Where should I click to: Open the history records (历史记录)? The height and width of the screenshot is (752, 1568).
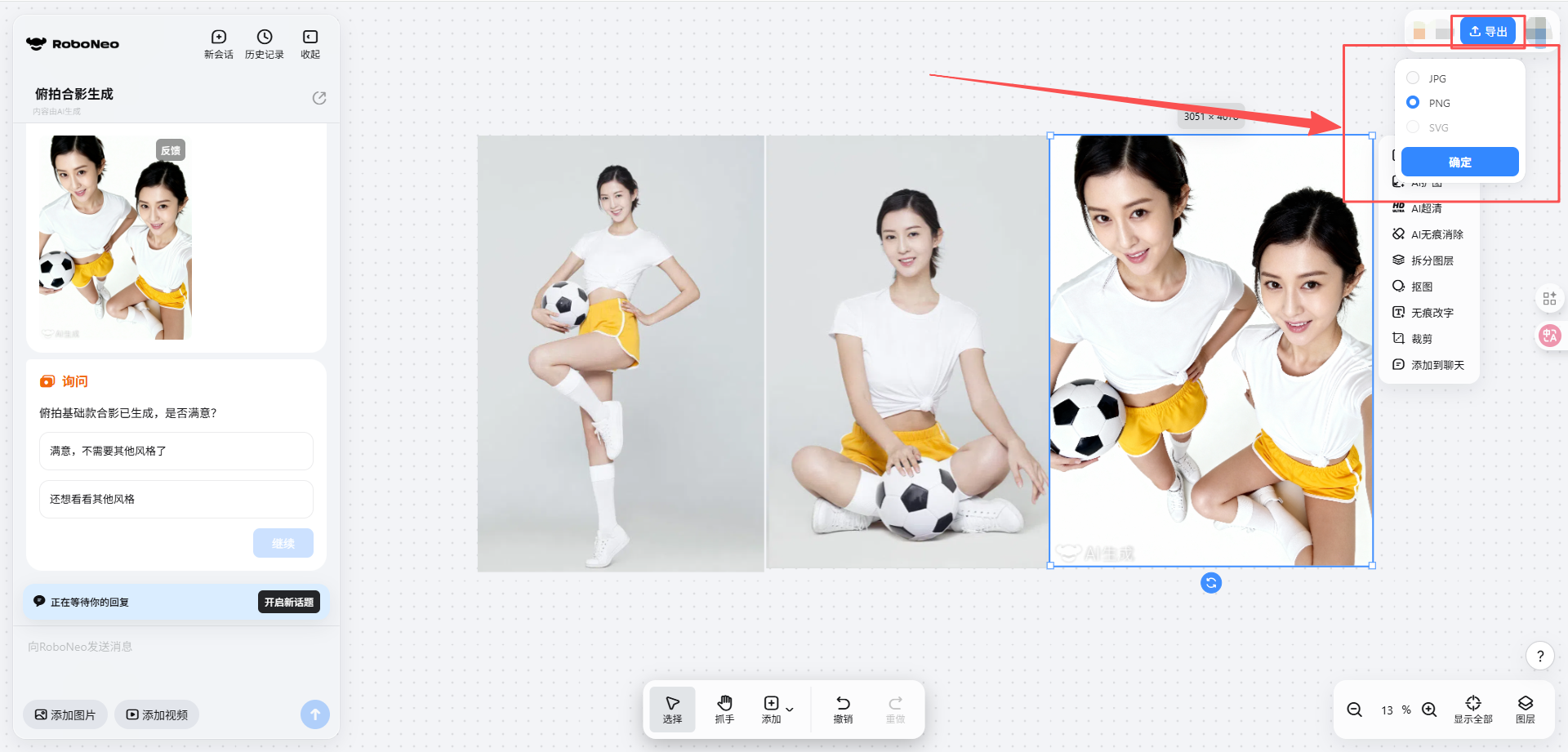pyautogui.click(x=264, y=44)
